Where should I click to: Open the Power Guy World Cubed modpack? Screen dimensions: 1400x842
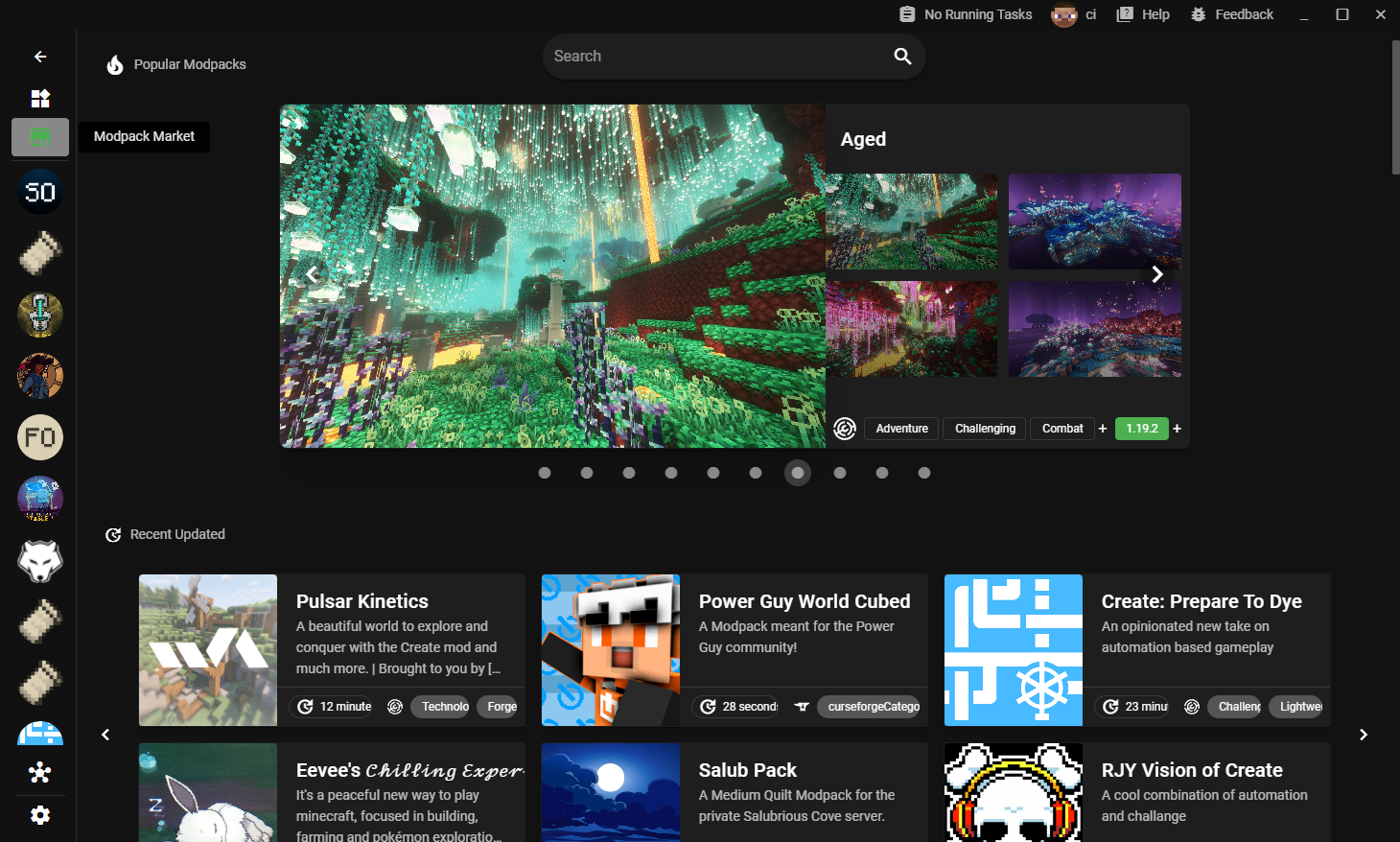pos(735,650)
